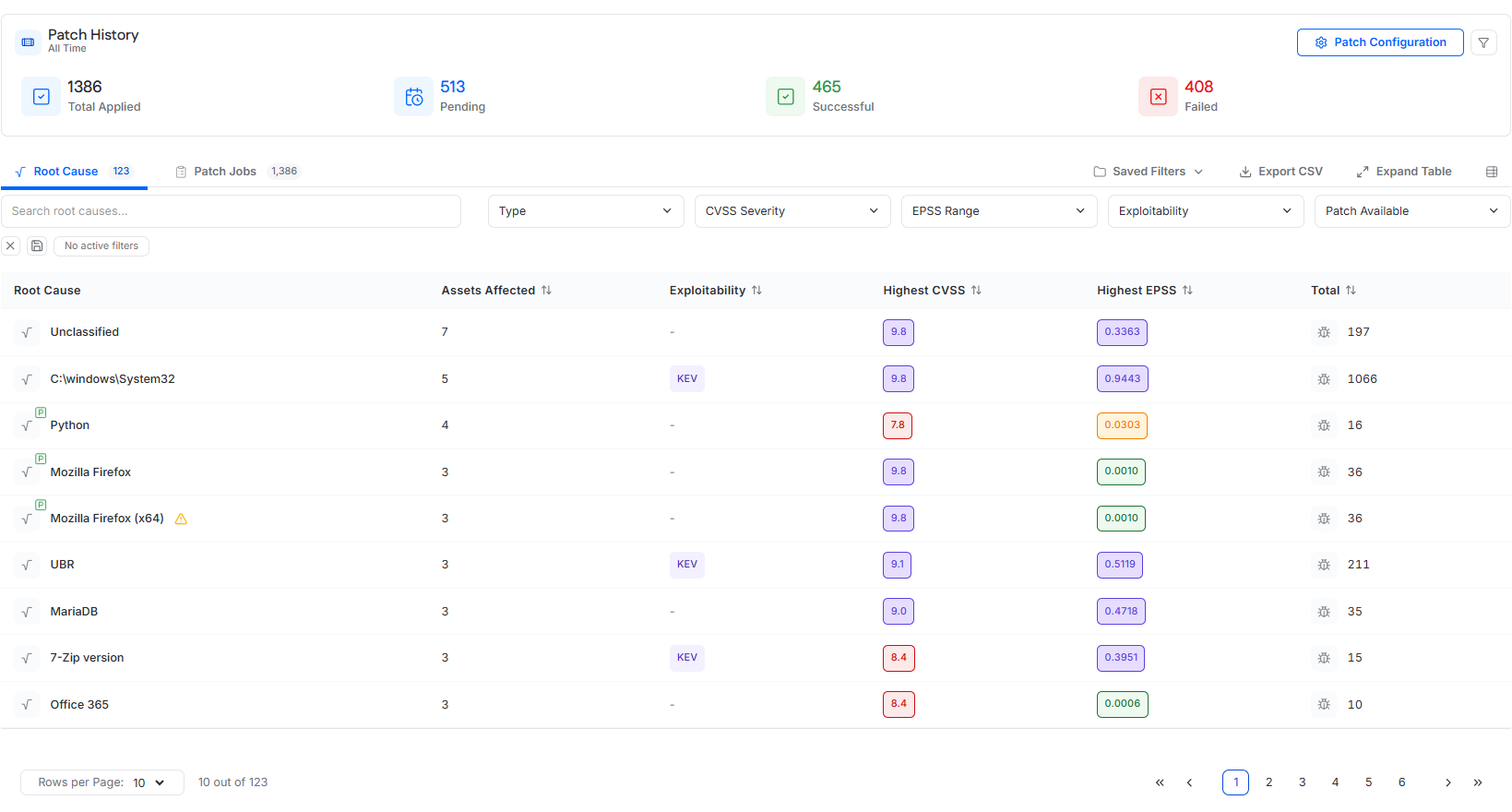Export the table as CSV
This screenshot has width=1512, height=812.
(1280, 172)
